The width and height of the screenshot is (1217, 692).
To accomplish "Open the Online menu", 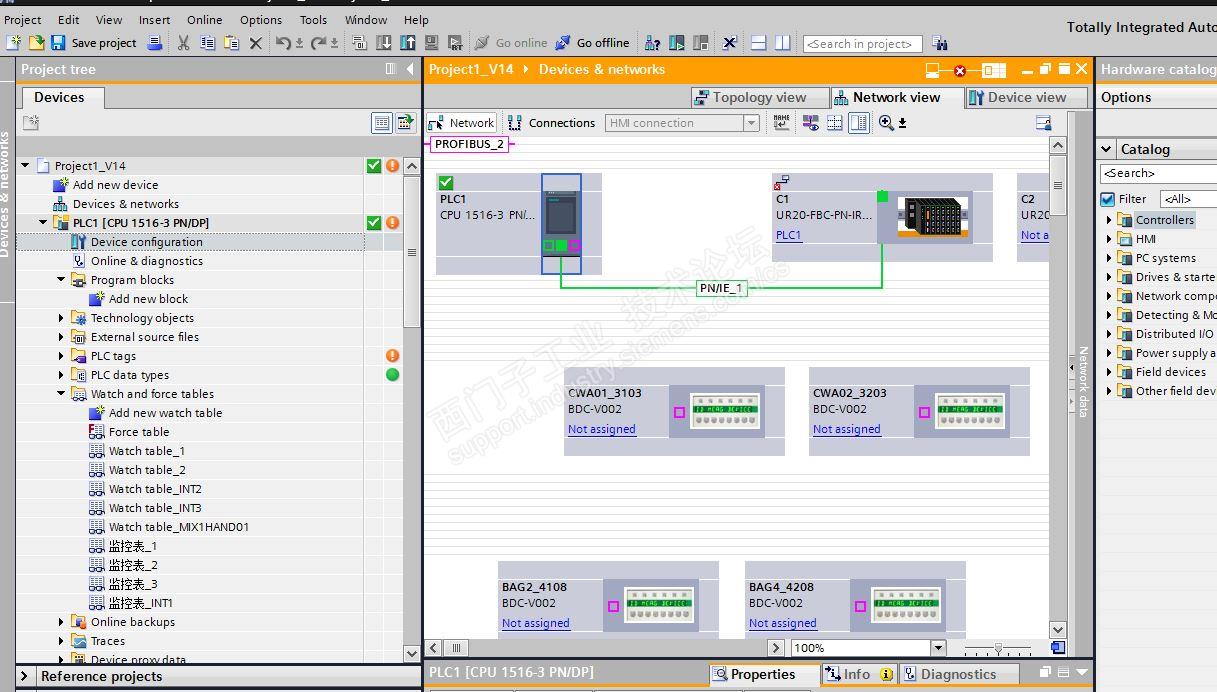I will [205, 19].
